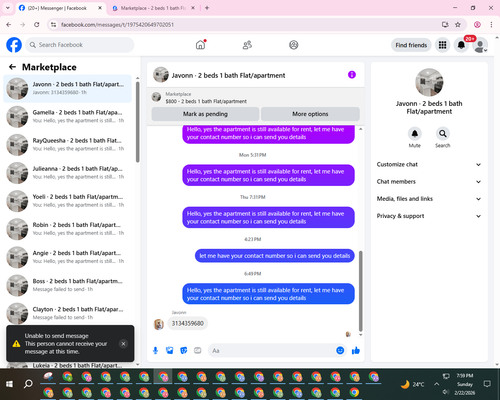
Task: Open conversation information purple icon
Action: tap(352, 75)
